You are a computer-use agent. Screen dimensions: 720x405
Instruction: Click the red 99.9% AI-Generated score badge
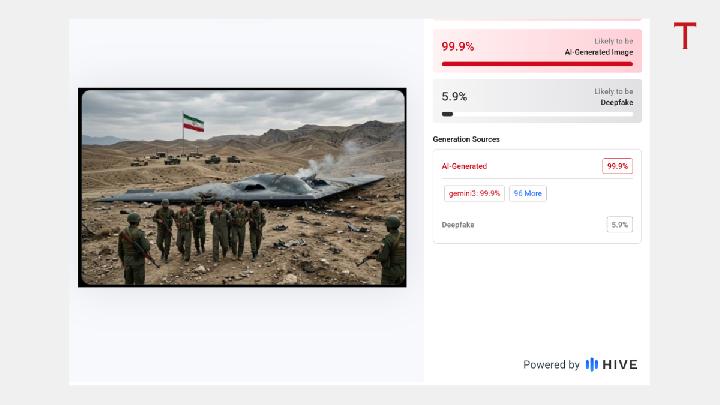coord(617,166)
